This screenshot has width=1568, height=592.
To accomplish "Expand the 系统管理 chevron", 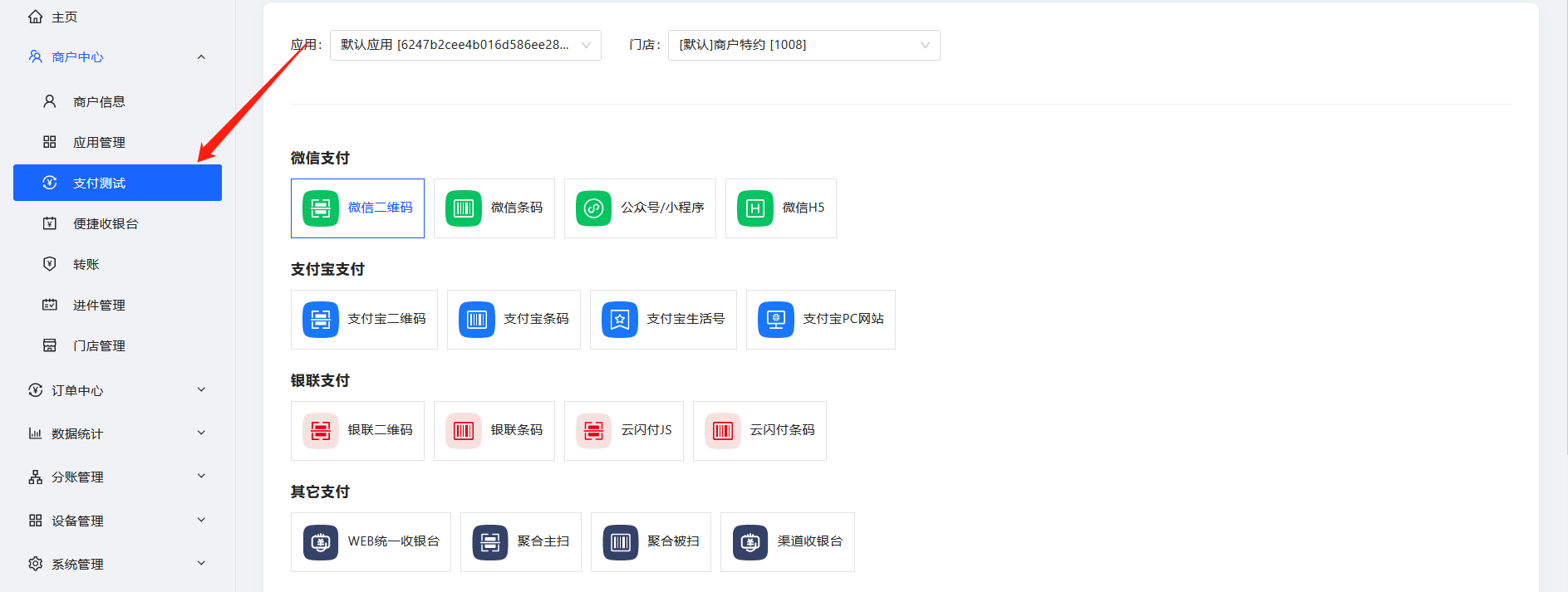I will tap(201, 563).
